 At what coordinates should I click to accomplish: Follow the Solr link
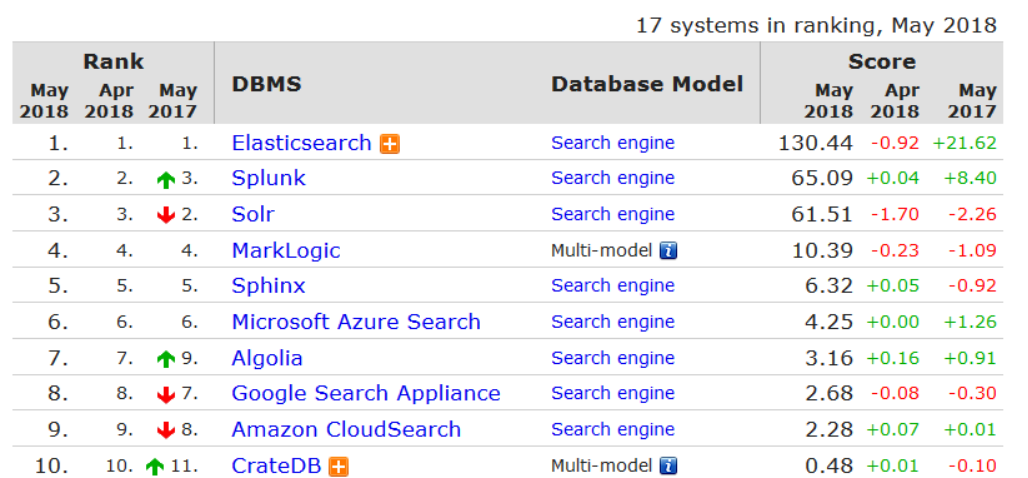[253, 214]
